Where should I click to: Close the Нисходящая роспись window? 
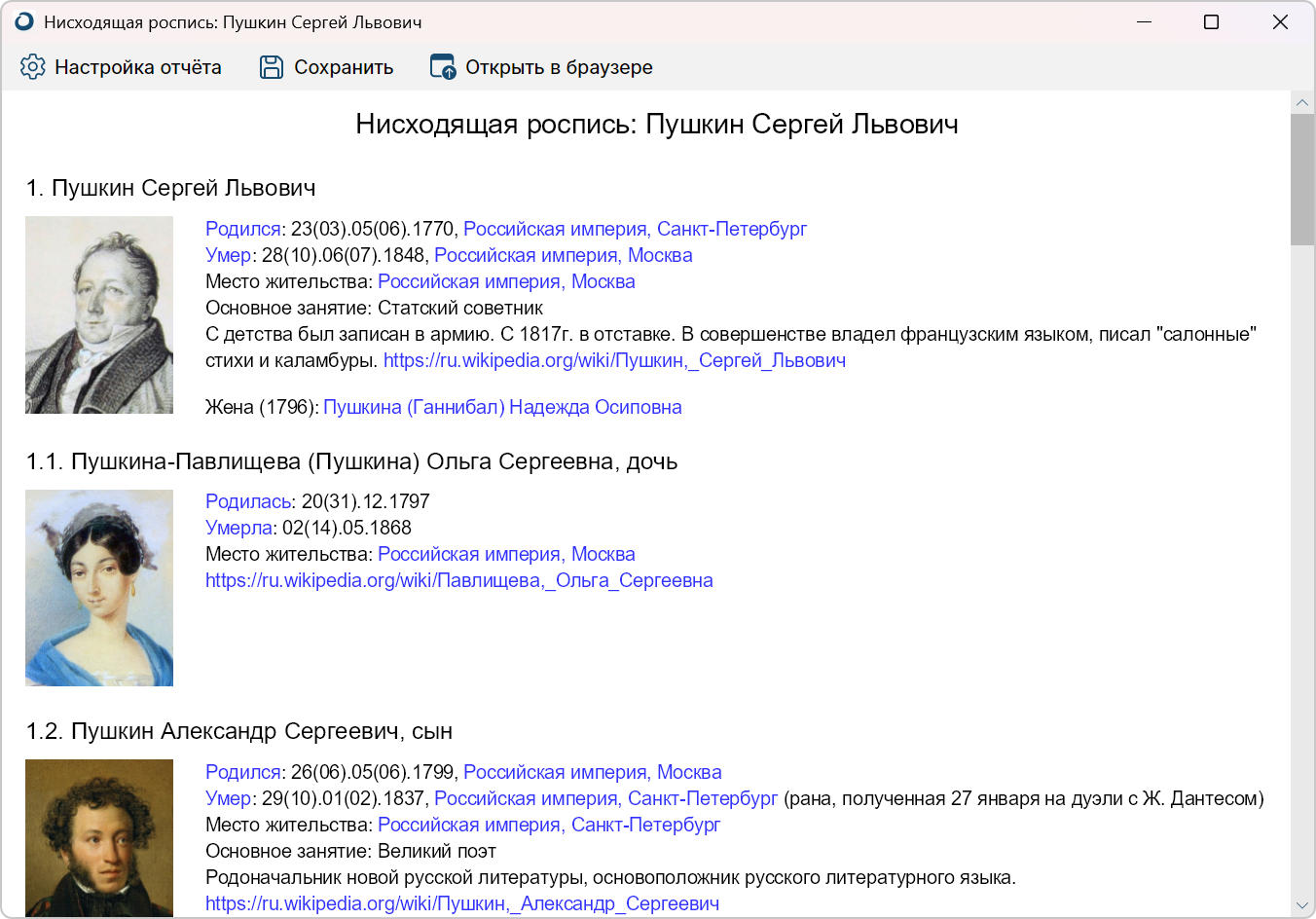tap(1280, 21)
